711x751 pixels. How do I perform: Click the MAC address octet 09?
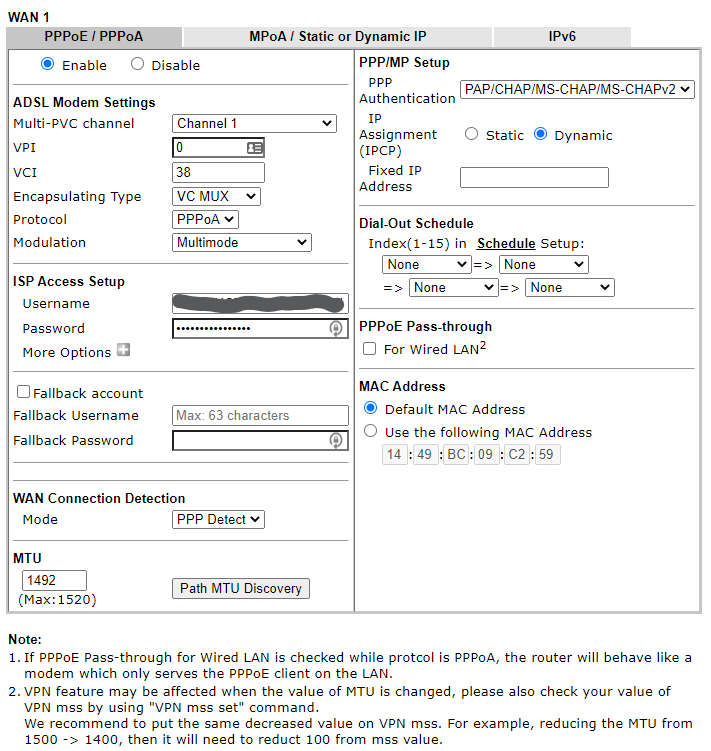(486, 455)
